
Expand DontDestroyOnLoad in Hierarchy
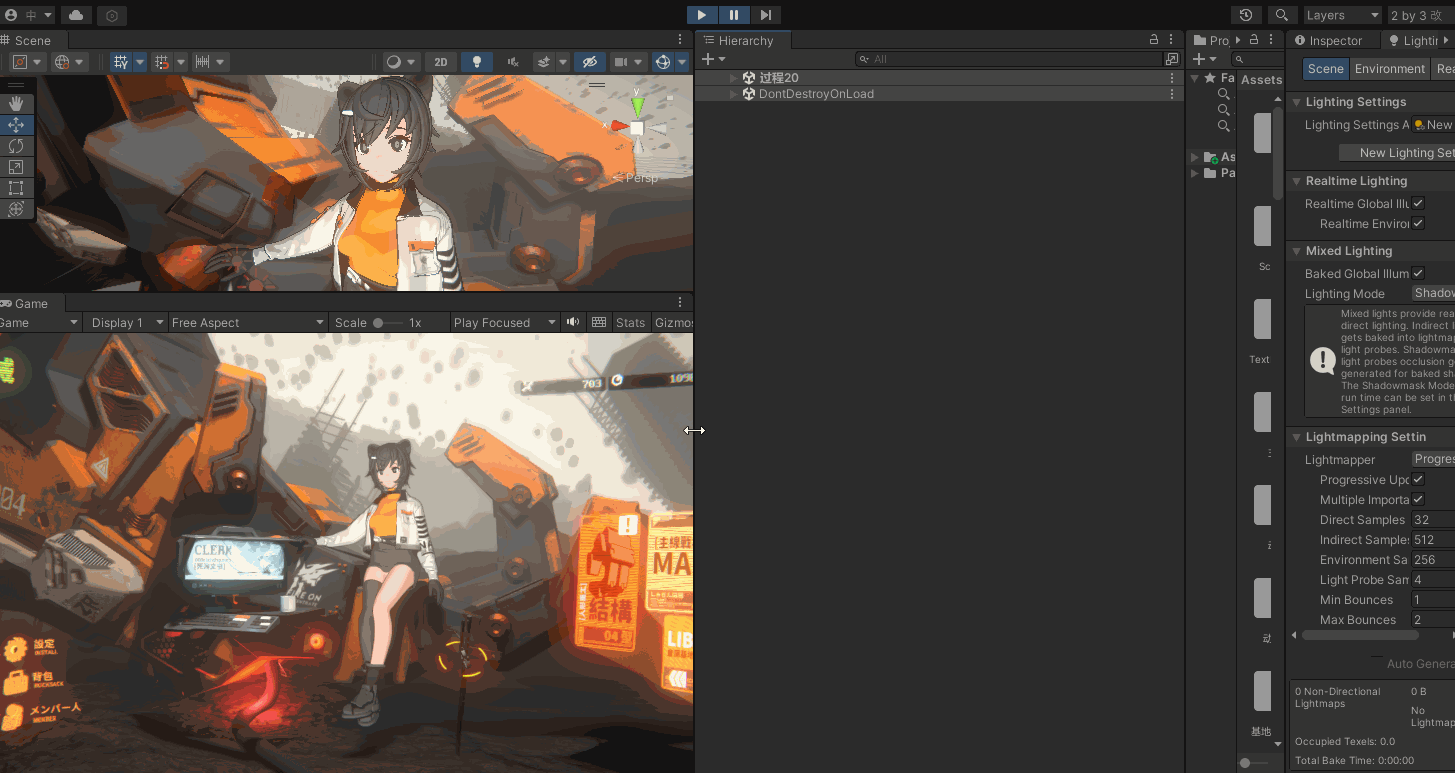click(x=733, y=94)
